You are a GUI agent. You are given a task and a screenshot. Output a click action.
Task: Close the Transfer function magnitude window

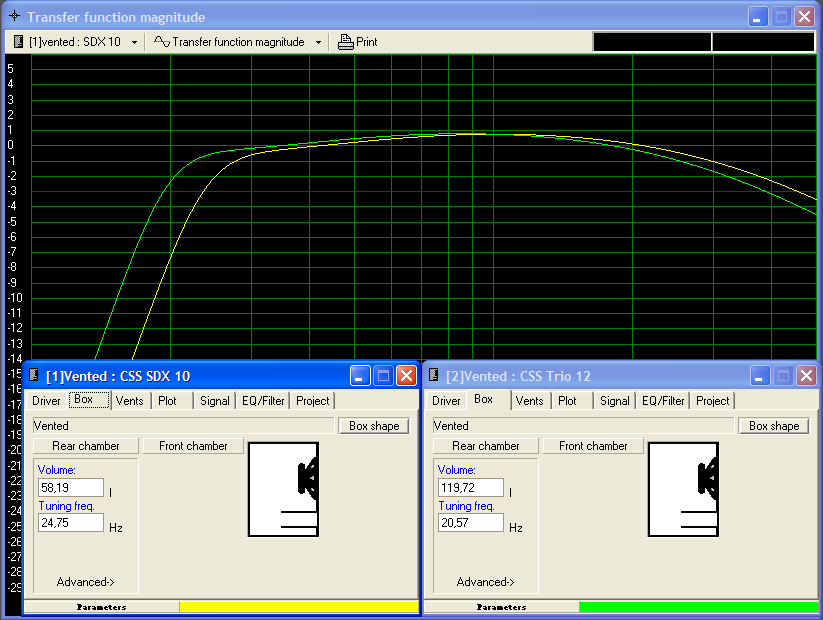pyautogui.click(x=805, y=16)
